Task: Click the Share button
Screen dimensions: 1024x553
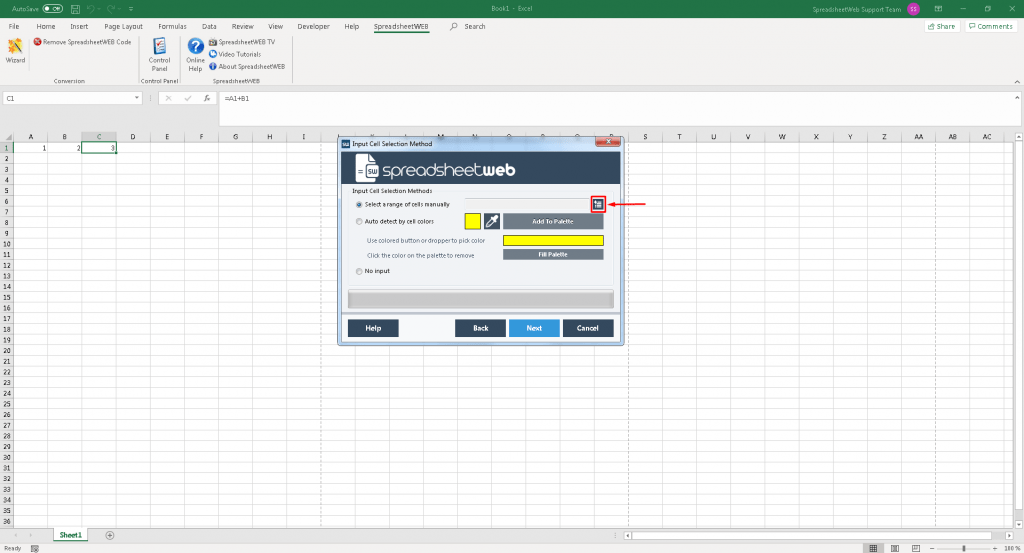Action: (942, 27)
